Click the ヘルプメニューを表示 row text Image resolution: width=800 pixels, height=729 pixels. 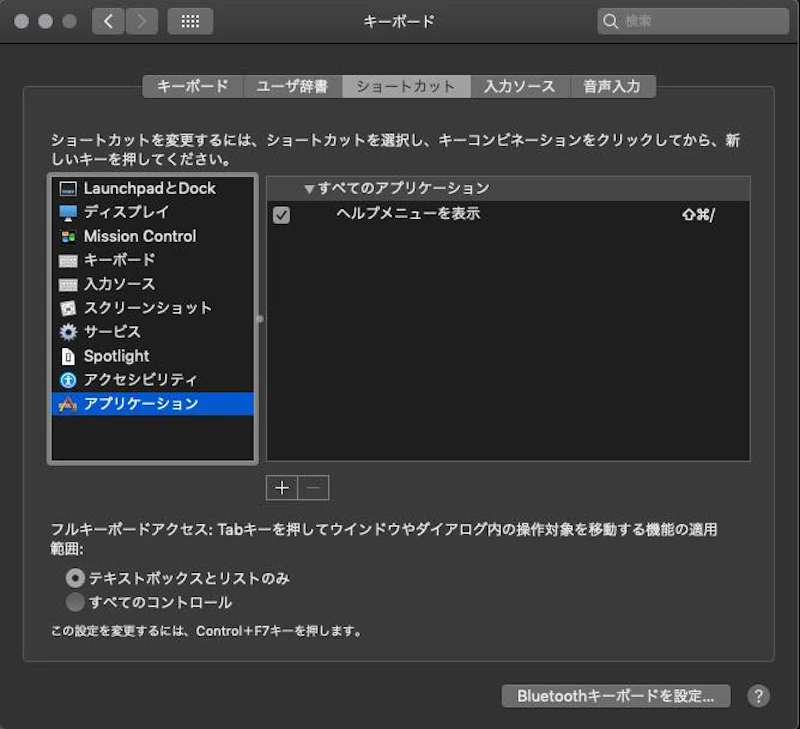408,213
